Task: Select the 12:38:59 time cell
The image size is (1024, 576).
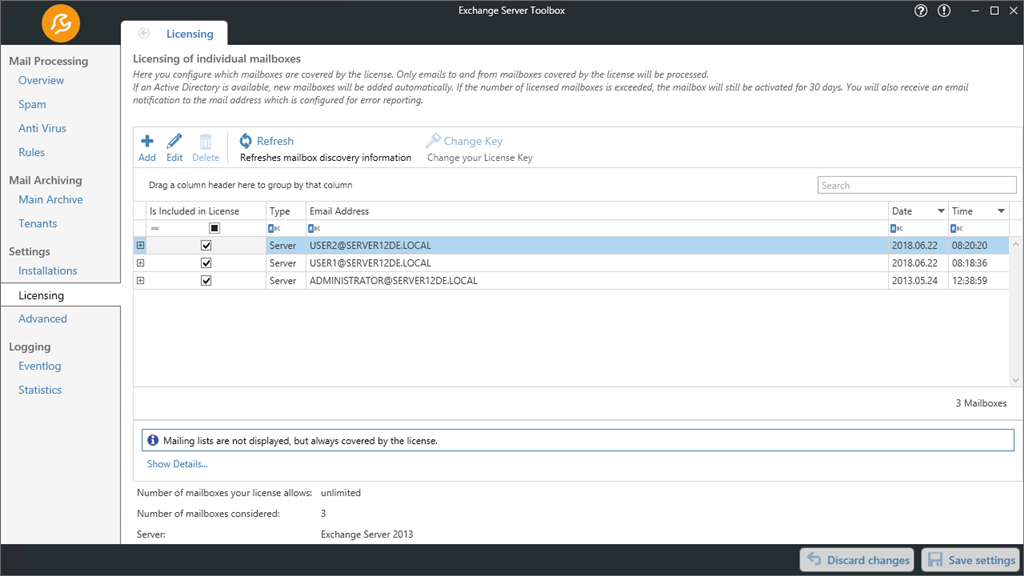Action: pyautogui.click(x=978, y=281)
